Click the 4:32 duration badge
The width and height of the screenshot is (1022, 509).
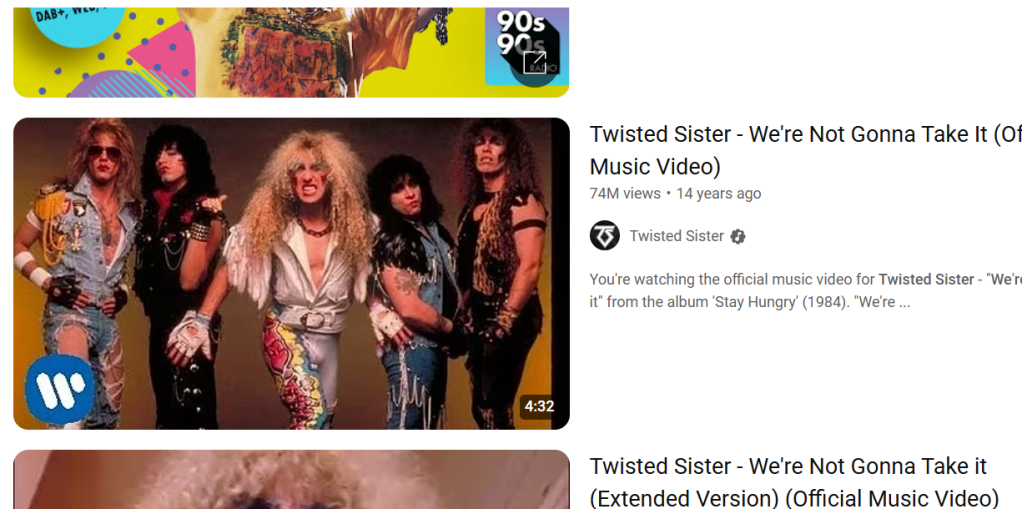(x=539, y=407)
